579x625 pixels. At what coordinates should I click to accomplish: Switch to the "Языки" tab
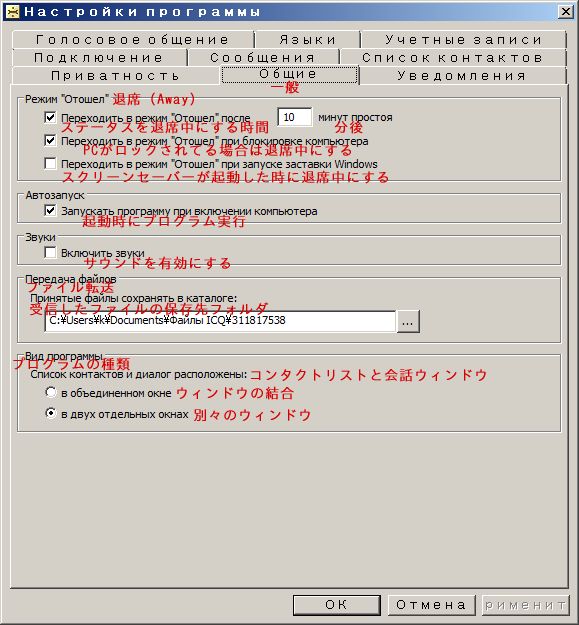pos(308,39)
